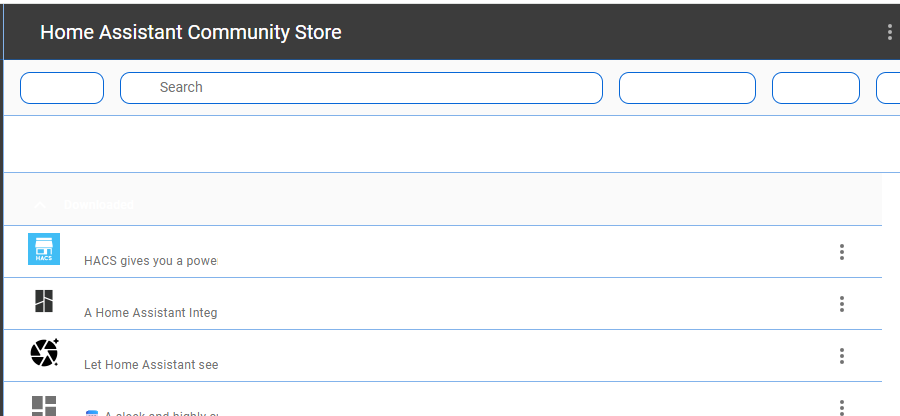
Task: Click the Home Assistant Community Store title
Action: [x=190, y=32]
